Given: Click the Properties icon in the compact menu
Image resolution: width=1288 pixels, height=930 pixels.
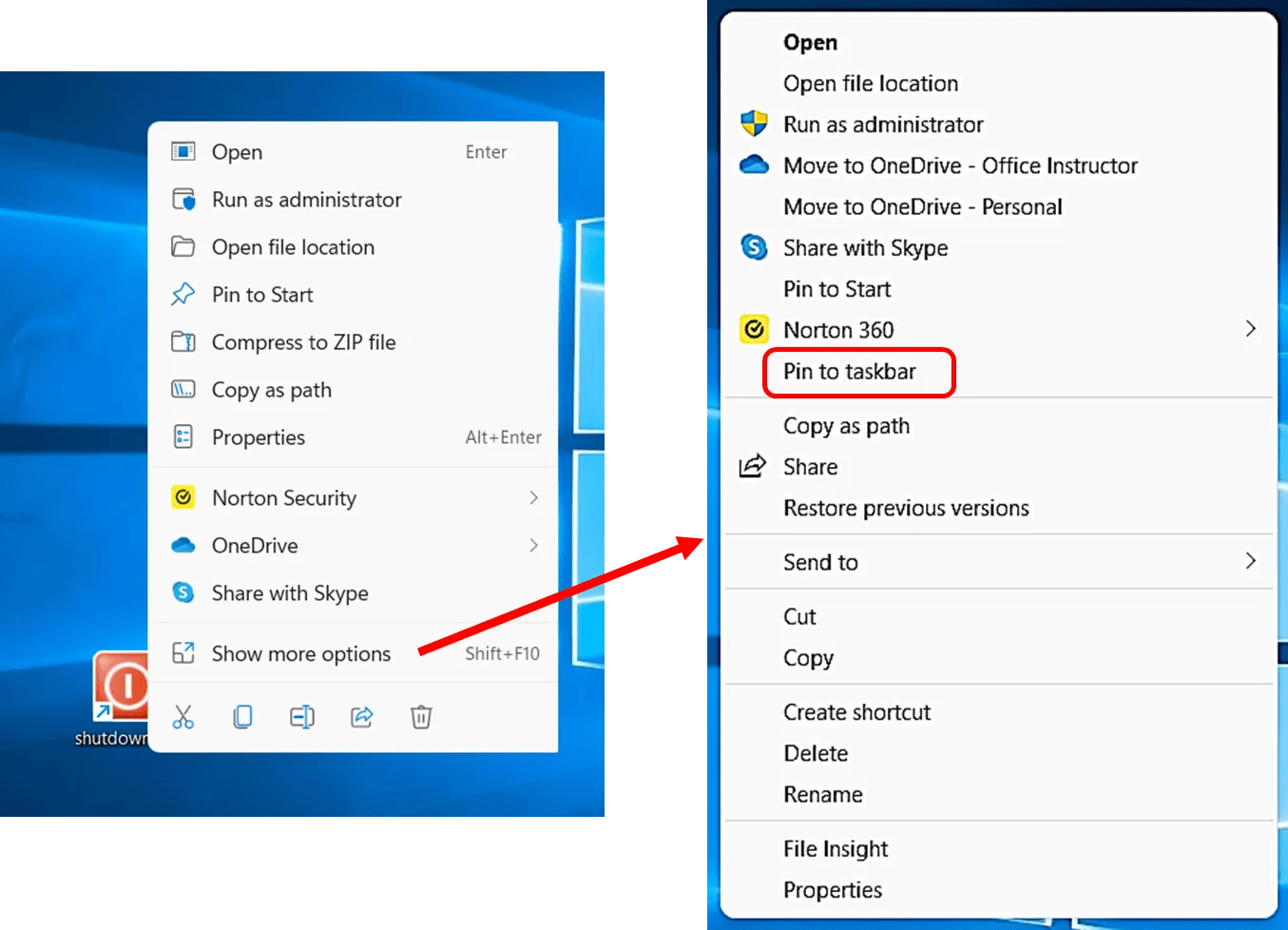Looking at the screenshot, I should tap(183, 437).
